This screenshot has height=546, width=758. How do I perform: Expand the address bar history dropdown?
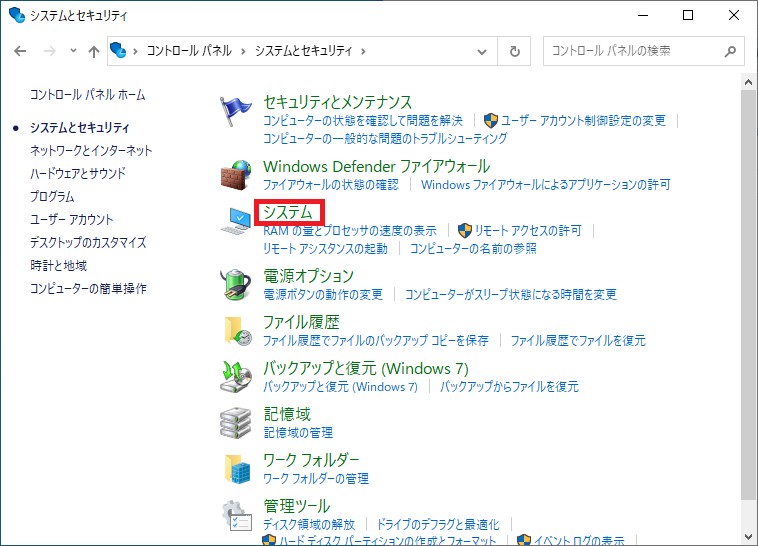tap(481, 51)
